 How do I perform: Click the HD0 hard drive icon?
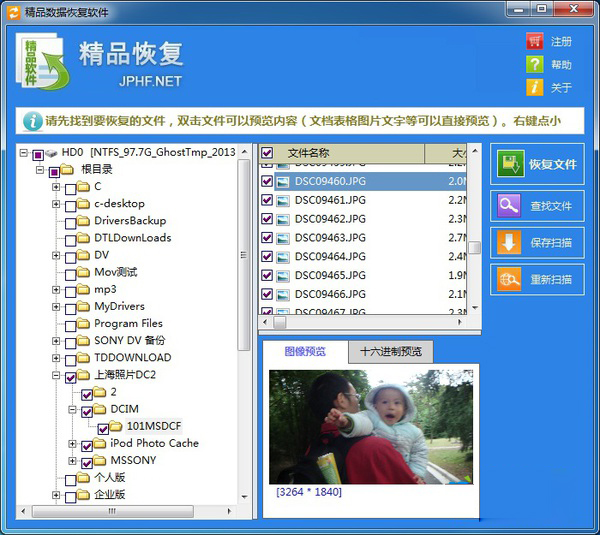(51, 153)
